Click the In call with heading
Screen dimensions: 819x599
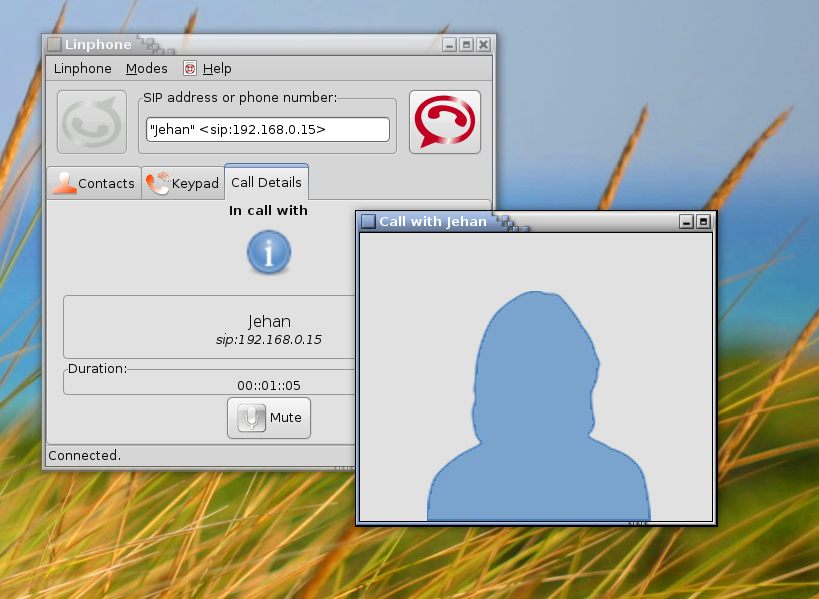(x=268, y=210)
